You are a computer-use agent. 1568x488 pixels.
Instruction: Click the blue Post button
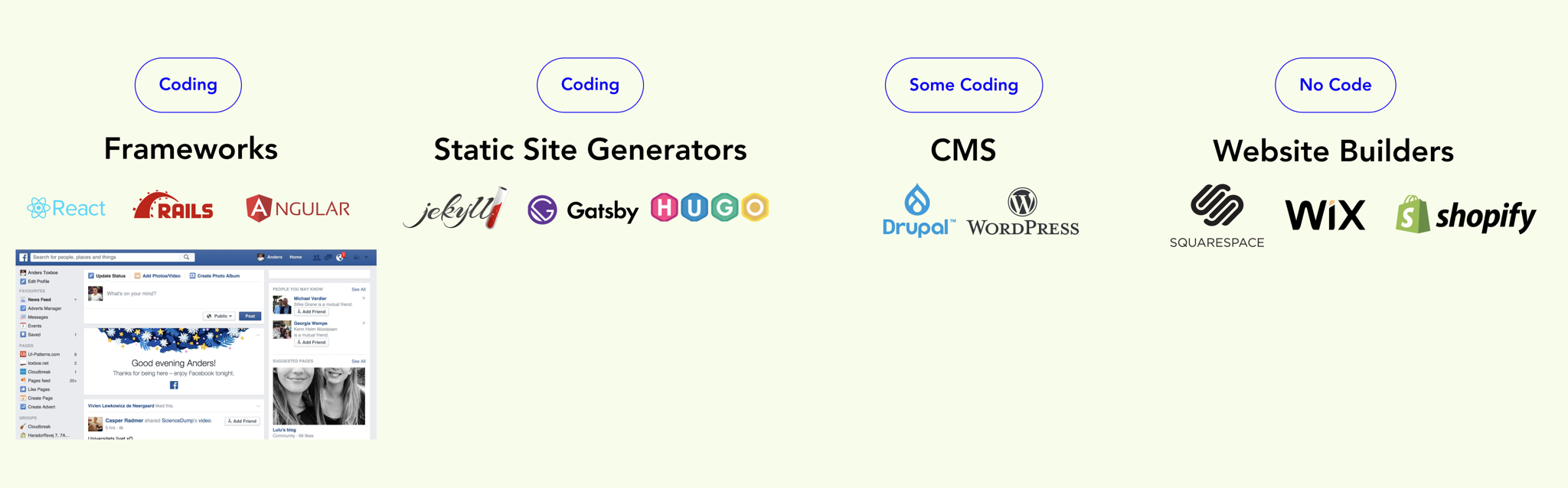(x=250, y=316)
